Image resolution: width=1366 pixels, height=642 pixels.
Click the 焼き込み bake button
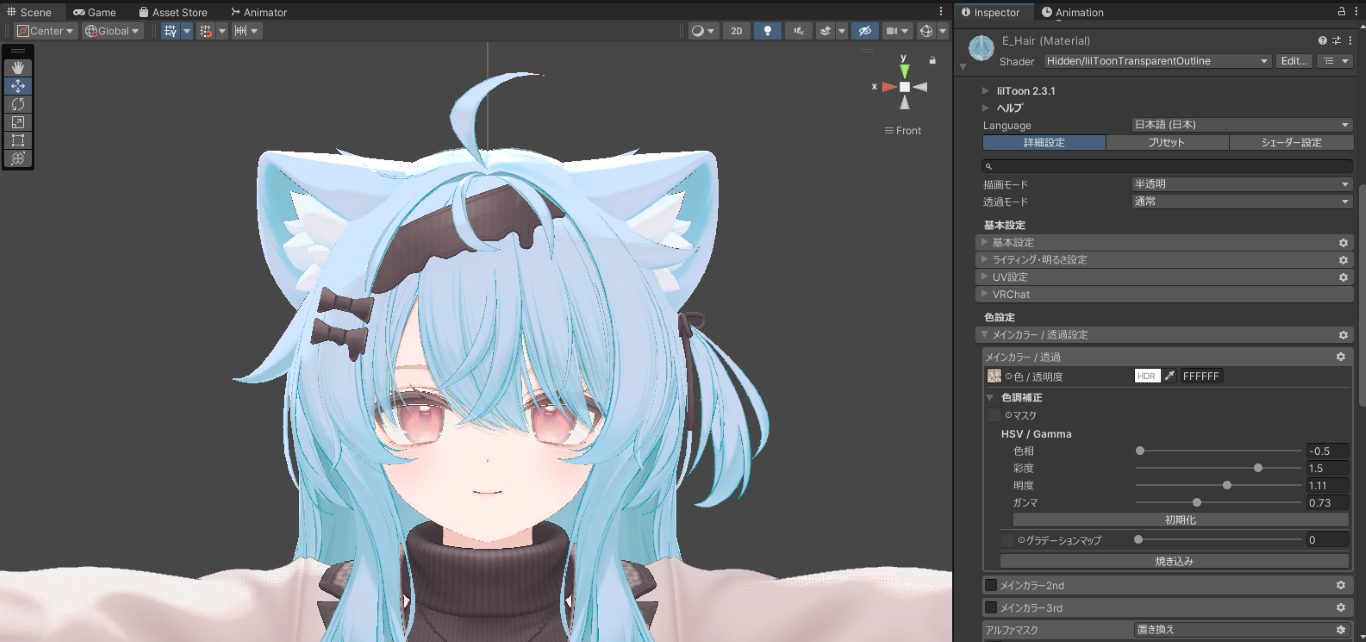[x=1174, y=561]
